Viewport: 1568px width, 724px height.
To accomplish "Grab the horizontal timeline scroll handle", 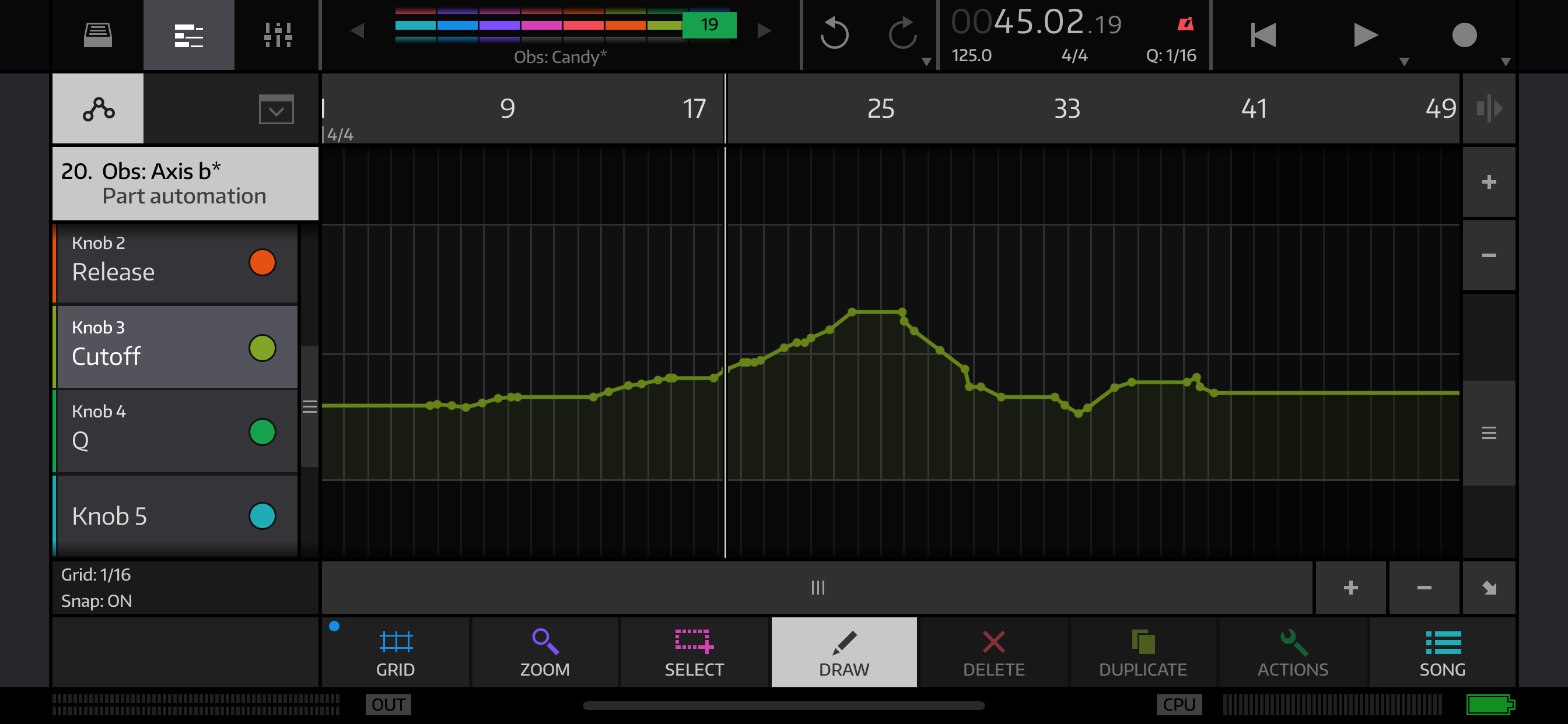I will pos(817,588).
